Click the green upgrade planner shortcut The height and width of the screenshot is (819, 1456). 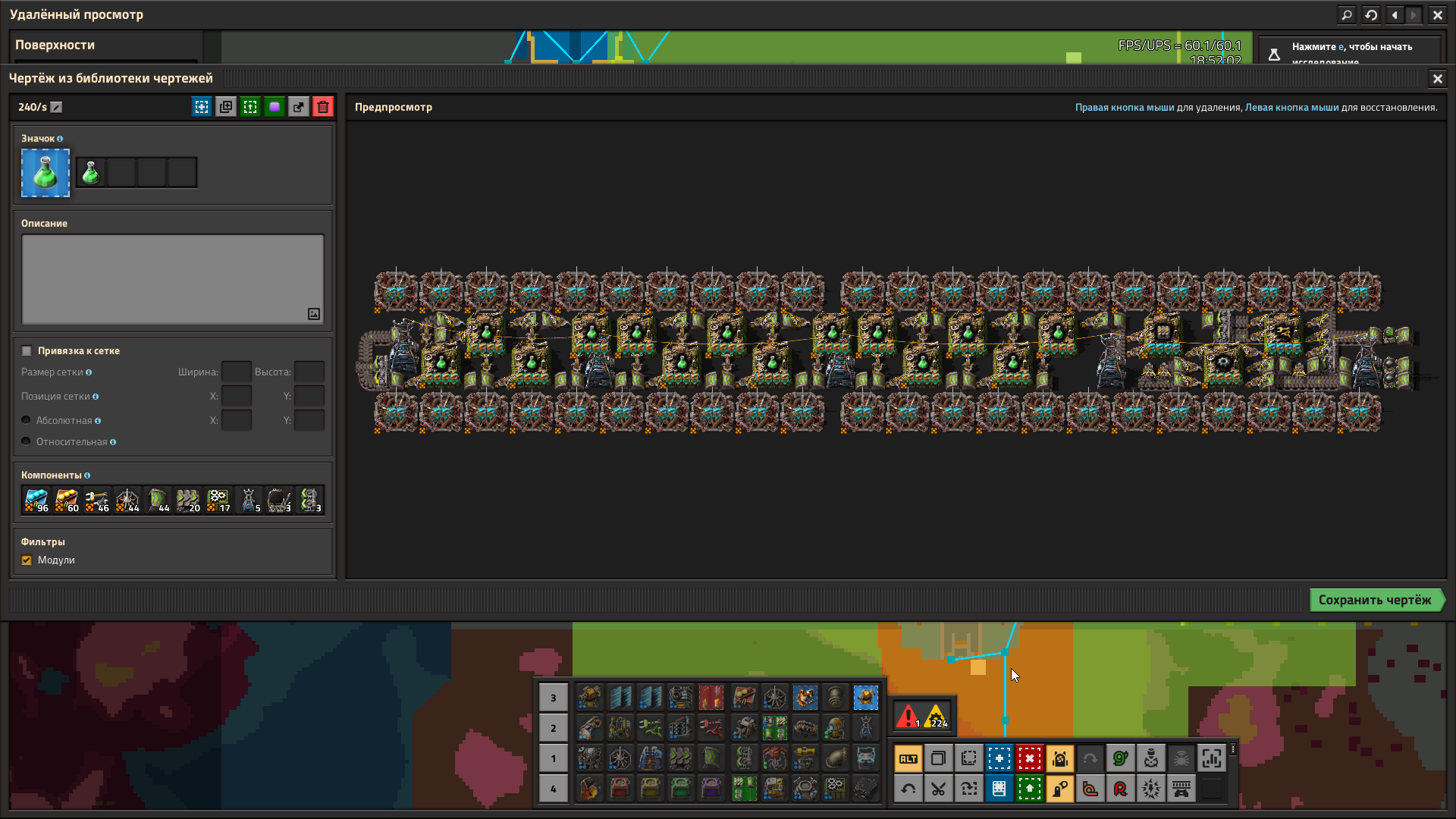point(1029,789)
